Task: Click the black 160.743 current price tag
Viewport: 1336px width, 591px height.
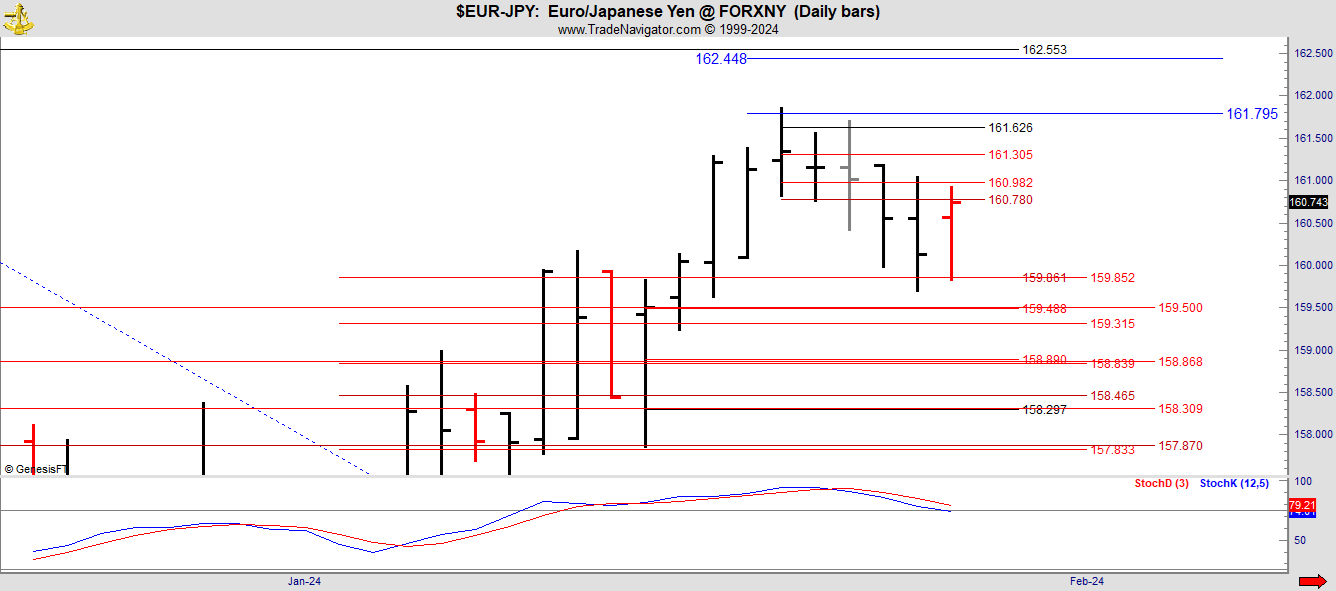Action: (1308, 202)
